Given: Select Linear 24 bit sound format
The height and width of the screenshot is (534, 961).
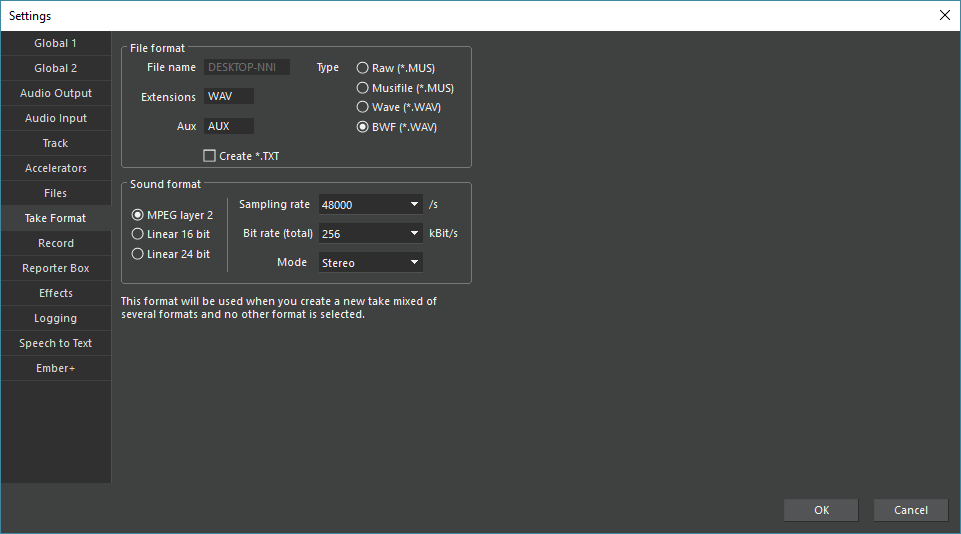Looking at the screenshot, I should point(138,254).
